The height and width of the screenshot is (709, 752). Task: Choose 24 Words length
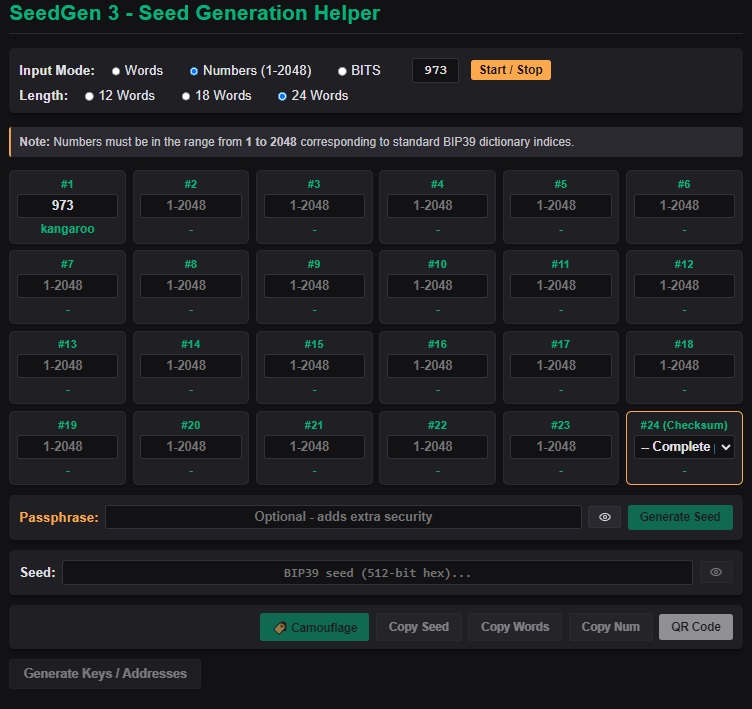tap(282, 96)
